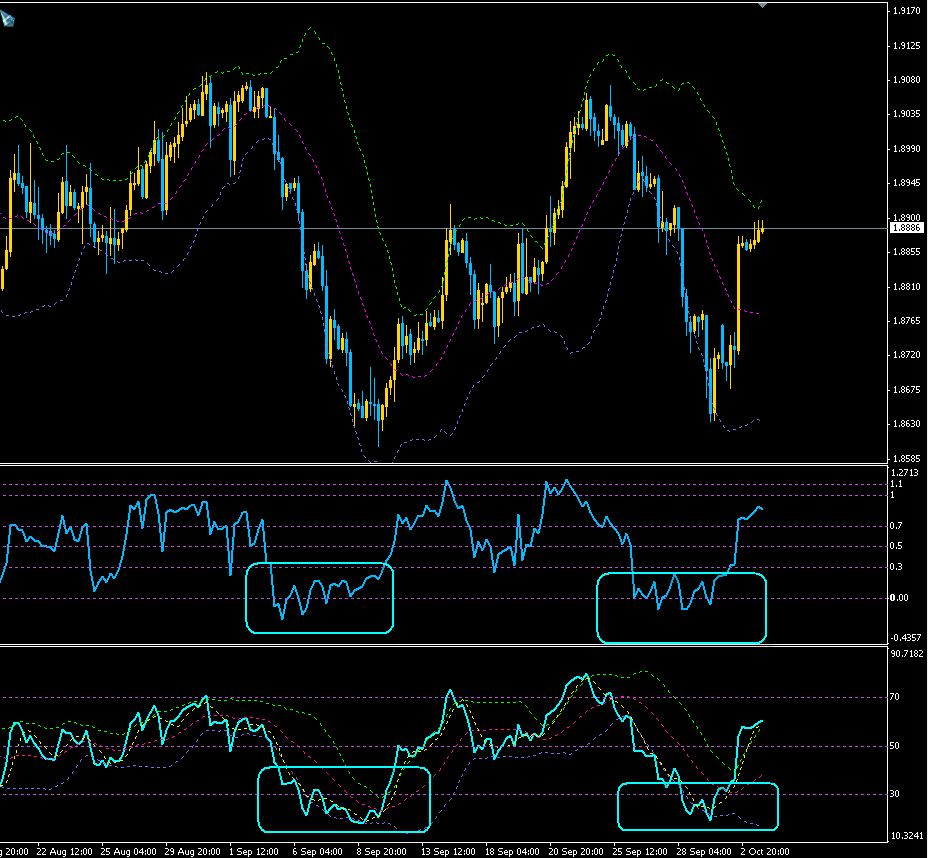
Task: Click the 2 Oct 20:00 time label
Action: click(x=765, y=851)
